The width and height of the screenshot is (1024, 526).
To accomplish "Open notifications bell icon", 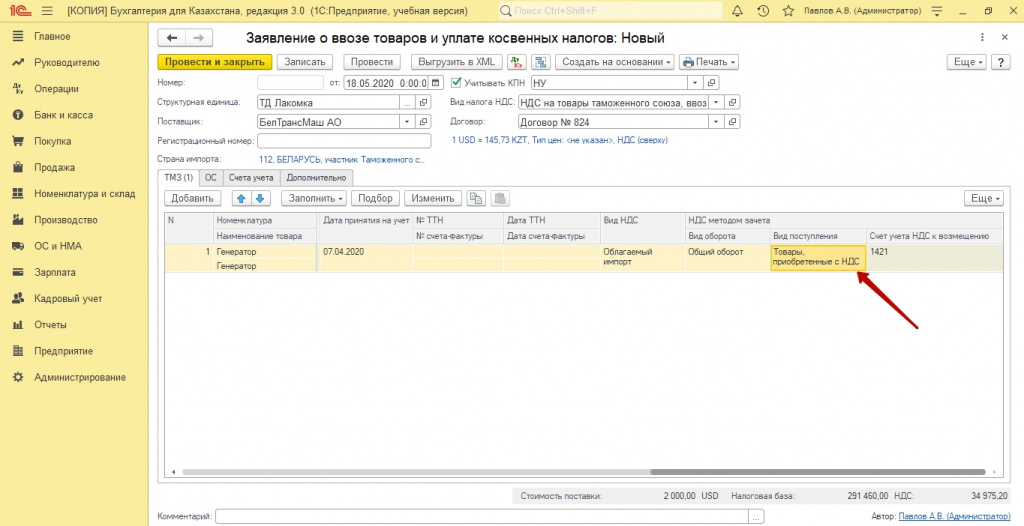I will pos(737,11).
